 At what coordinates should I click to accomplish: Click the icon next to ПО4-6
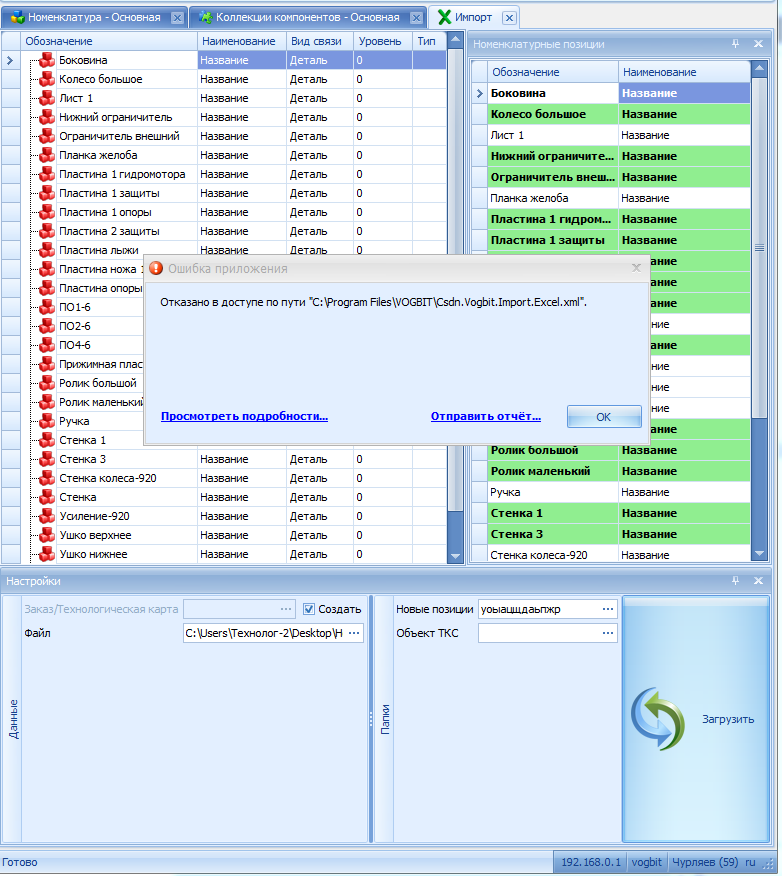[47, 345]
